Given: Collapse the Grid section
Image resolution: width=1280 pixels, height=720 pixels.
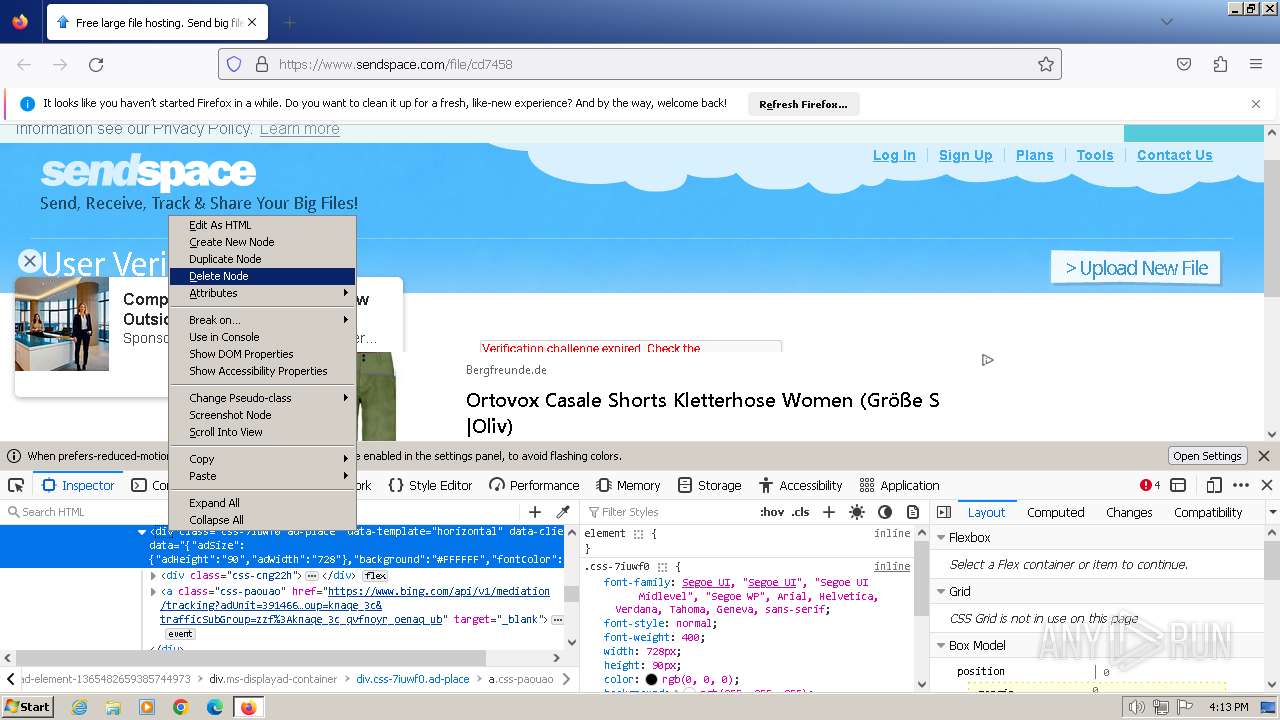Looking at the screenshot, I should click(940, 591).
